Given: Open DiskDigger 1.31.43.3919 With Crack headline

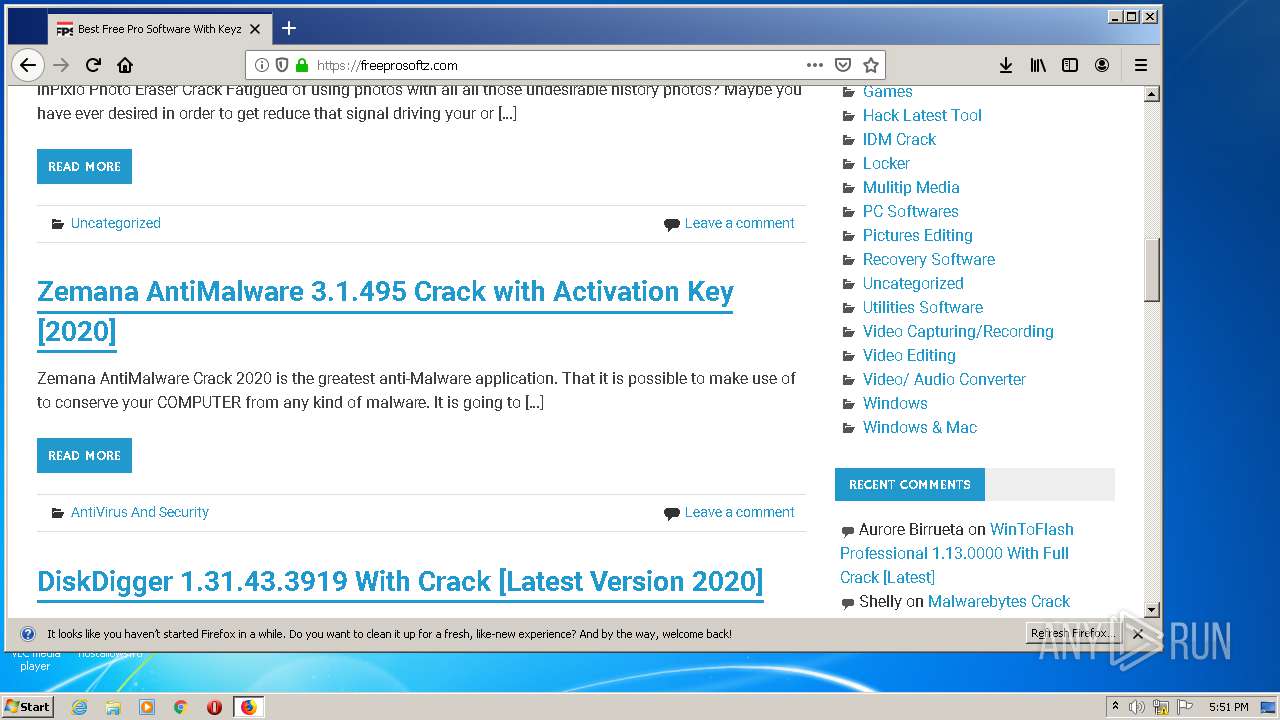Looking at the screenshot, I should 400,581.
